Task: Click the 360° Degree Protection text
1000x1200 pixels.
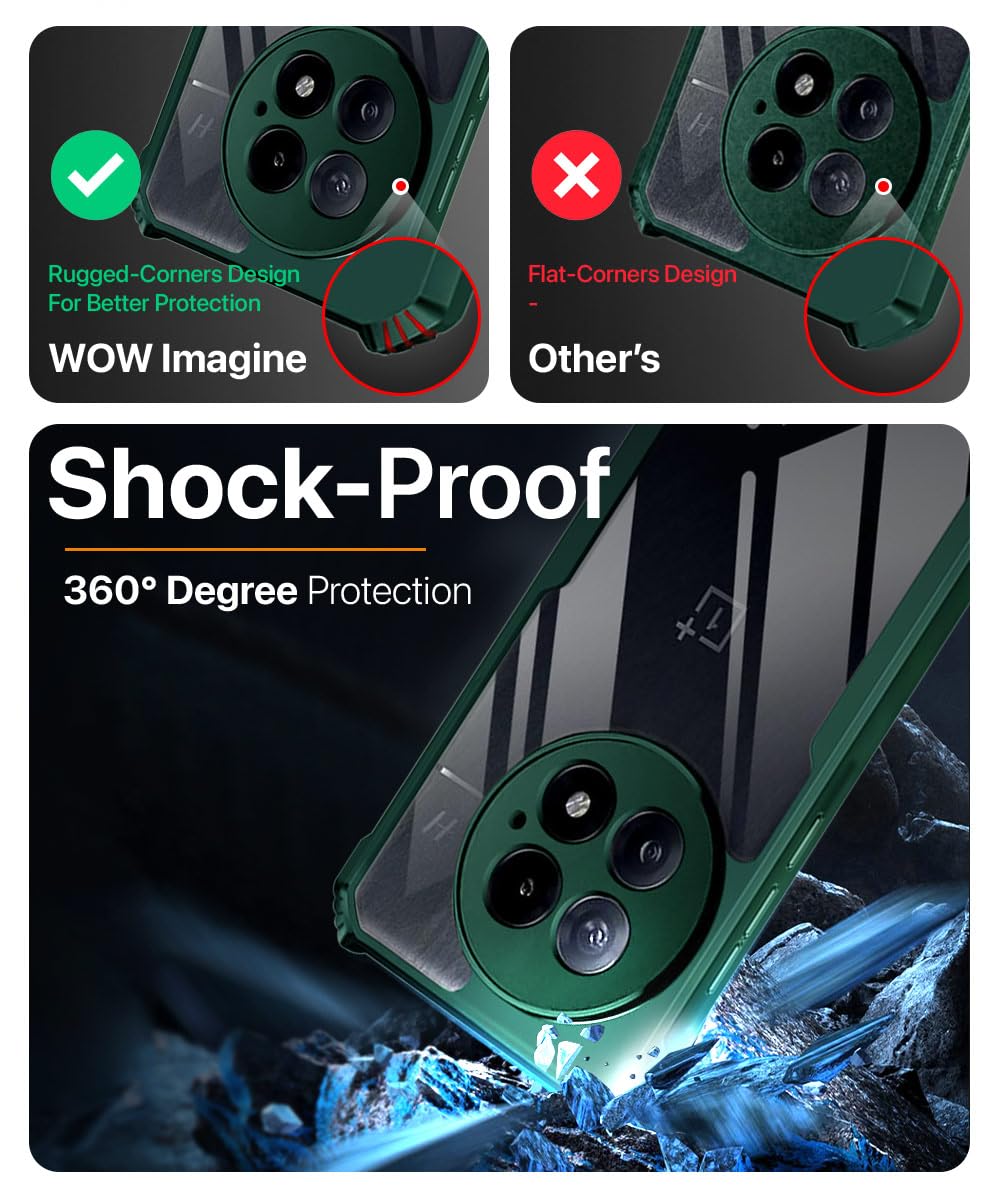Action: tap(268, 591)
